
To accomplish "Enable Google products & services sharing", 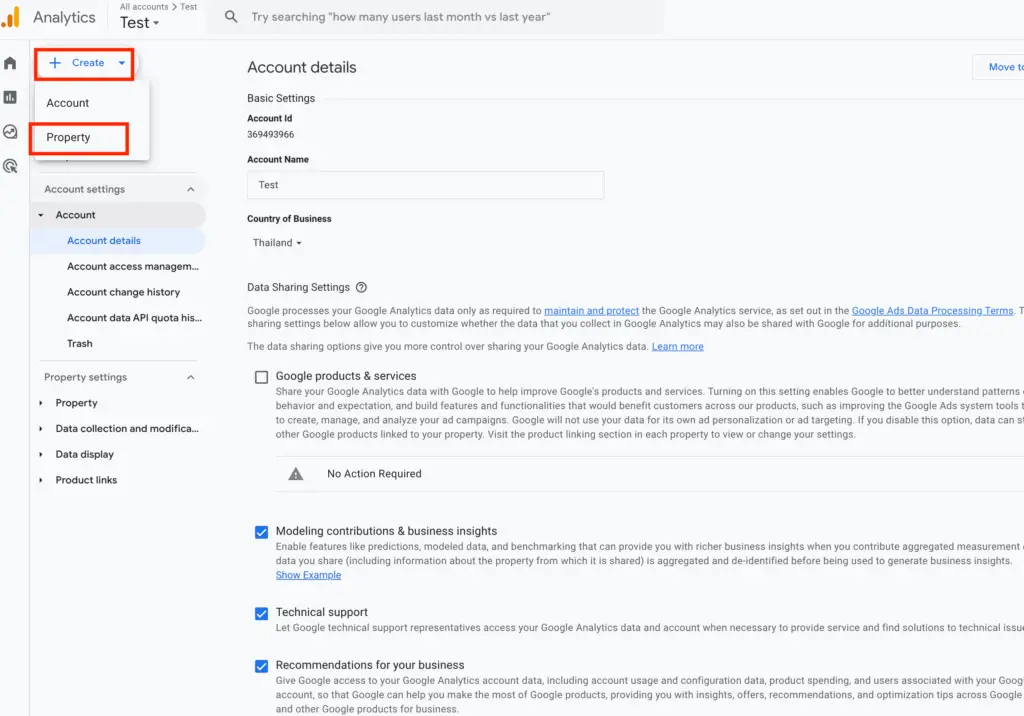I will pyautogui.click(x=261, y=377).
